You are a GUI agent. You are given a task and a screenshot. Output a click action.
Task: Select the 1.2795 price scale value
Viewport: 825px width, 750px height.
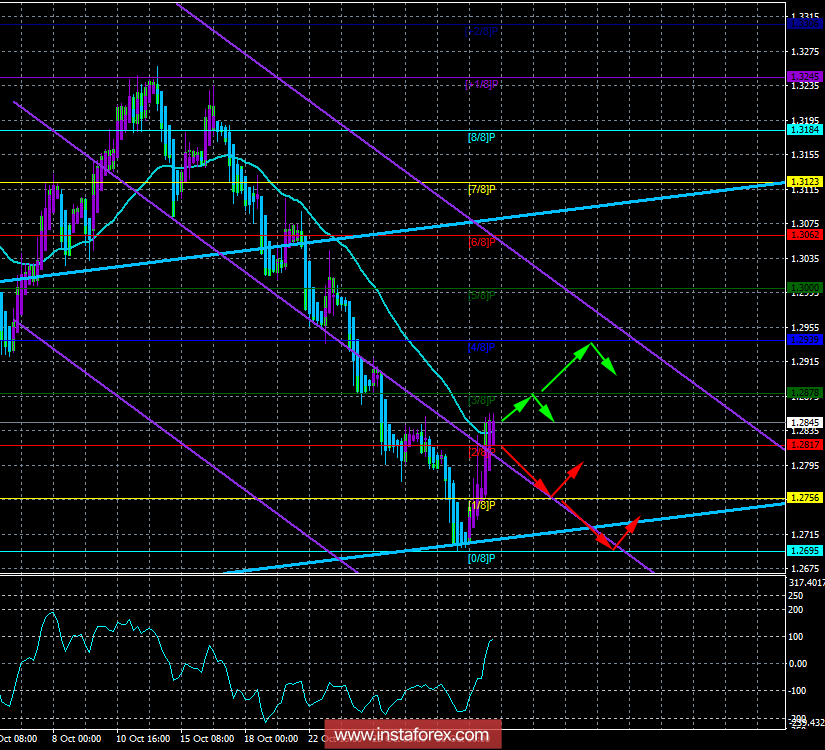tap(805, 466)
